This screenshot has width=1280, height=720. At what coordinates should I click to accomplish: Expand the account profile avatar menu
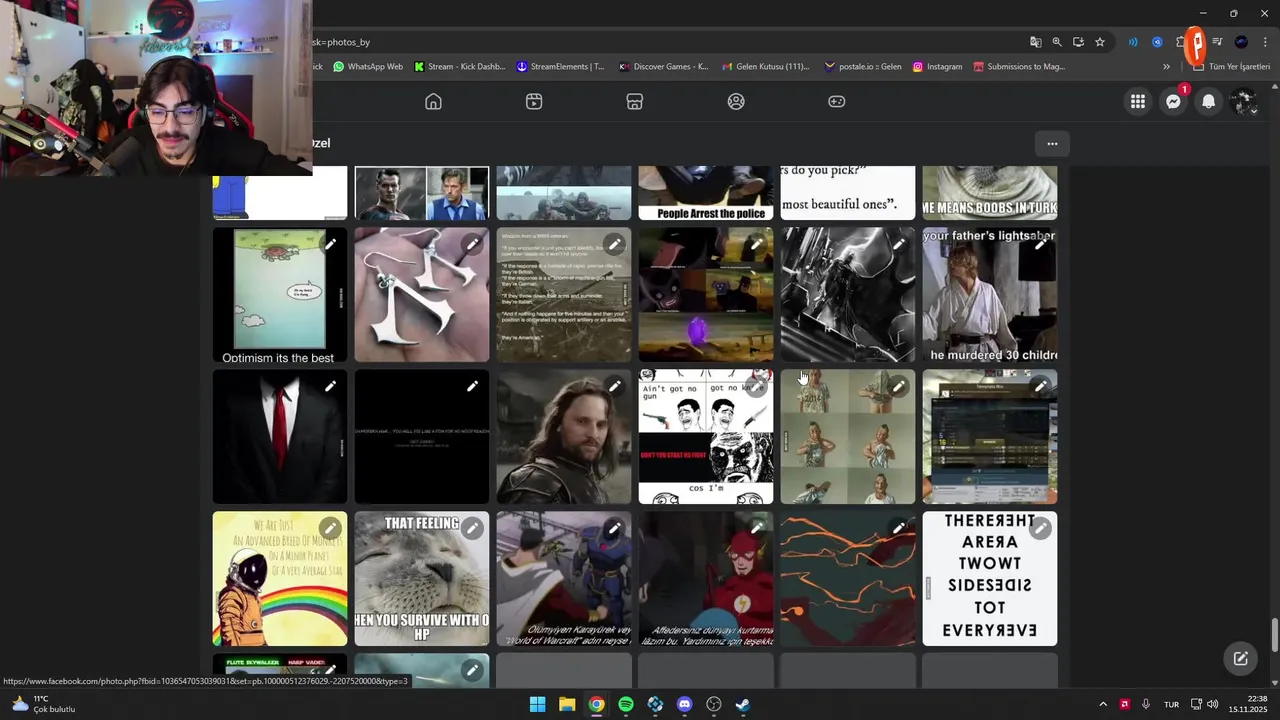[x=1243, y=101]
